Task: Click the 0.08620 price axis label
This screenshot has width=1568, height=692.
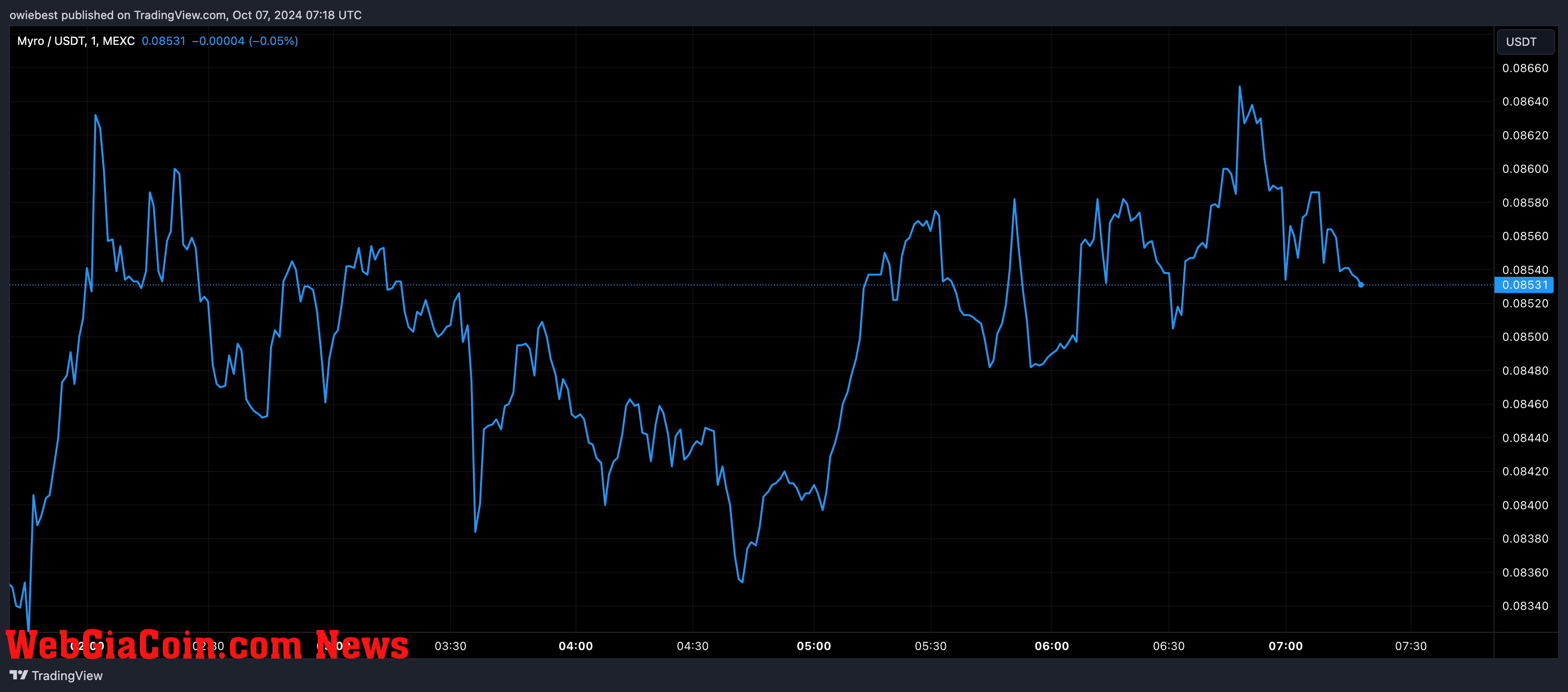Action: coord(1525,135)
